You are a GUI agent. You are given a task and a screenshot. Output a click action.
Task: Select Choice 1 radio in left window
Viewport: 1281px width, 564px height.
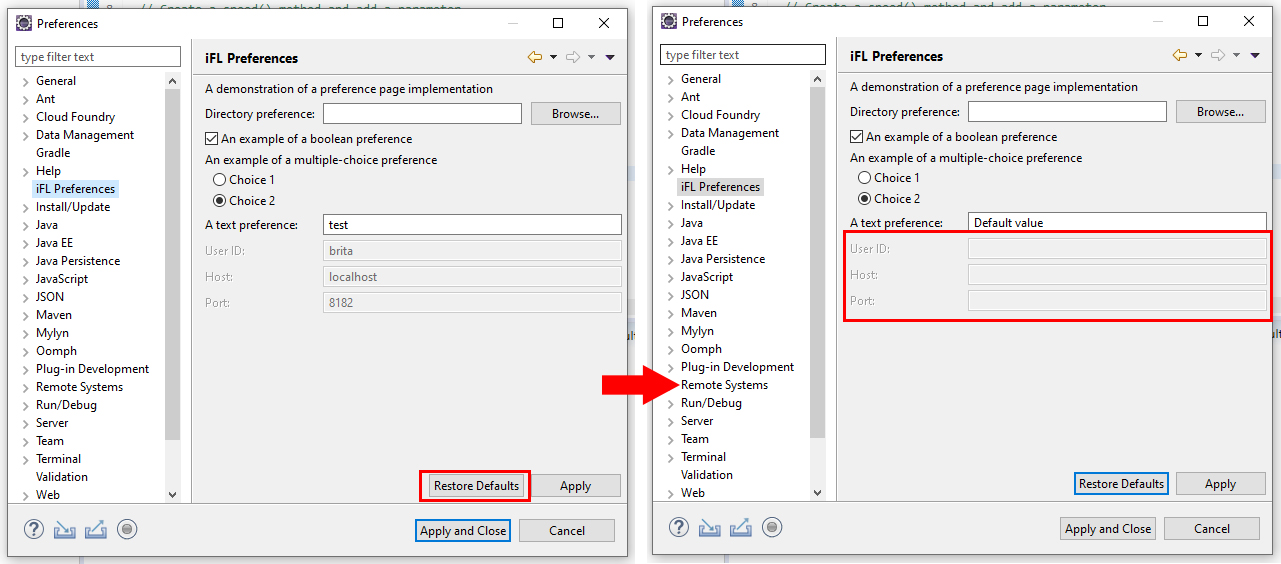(x=220, y=180)
